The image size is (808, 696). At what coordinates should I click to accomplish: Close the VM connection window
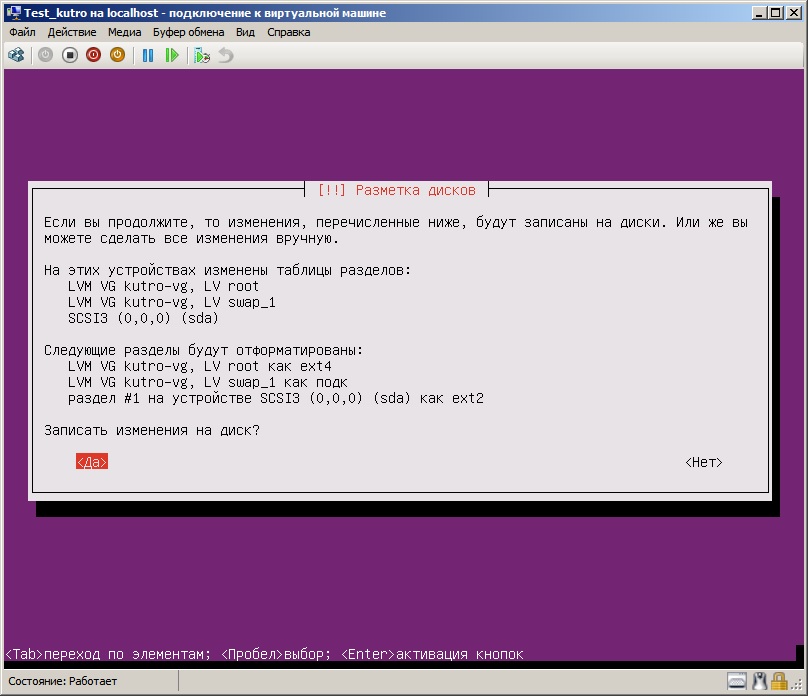(x=794, y=13)
